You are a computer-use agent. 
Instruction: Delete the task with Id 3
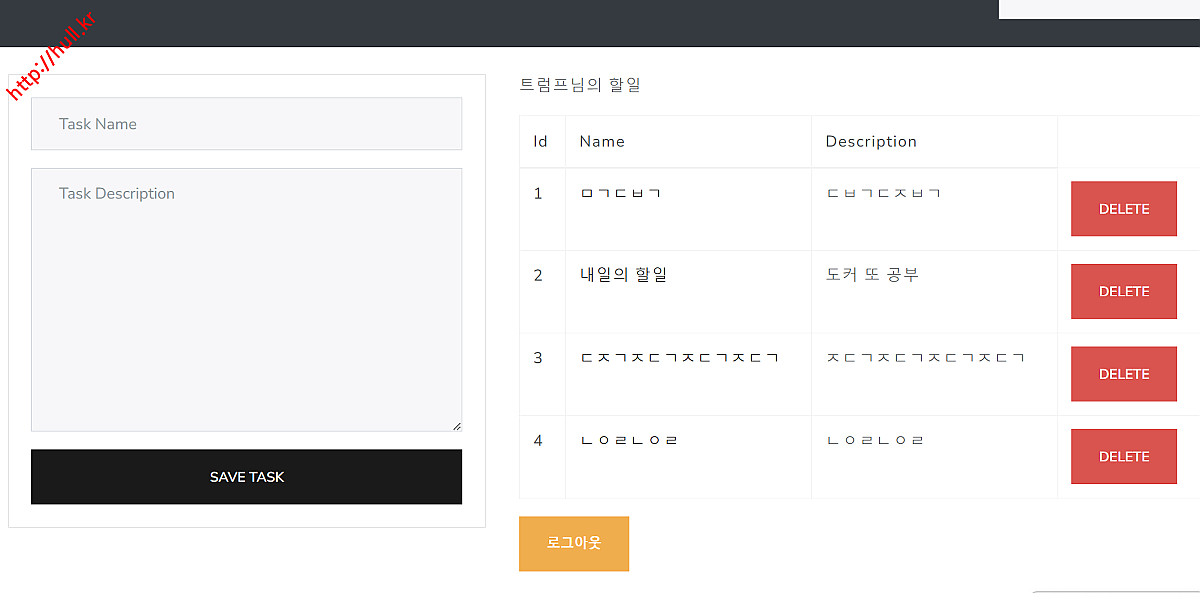click(1123, 374)
